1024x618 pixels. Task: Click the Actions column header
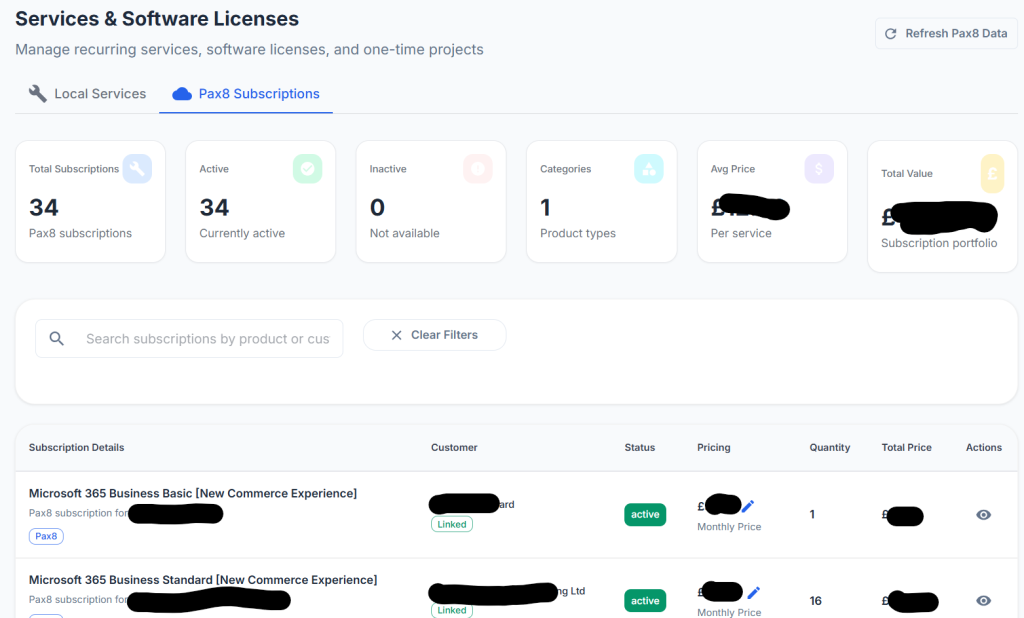tap(984, 447)
